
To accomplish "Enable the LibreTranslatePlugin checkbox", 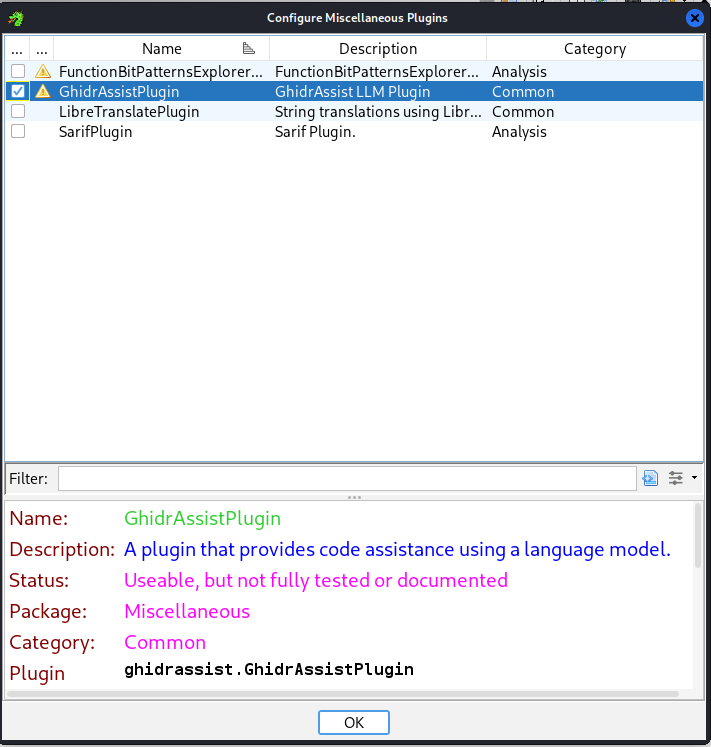I will click(18, 112).
